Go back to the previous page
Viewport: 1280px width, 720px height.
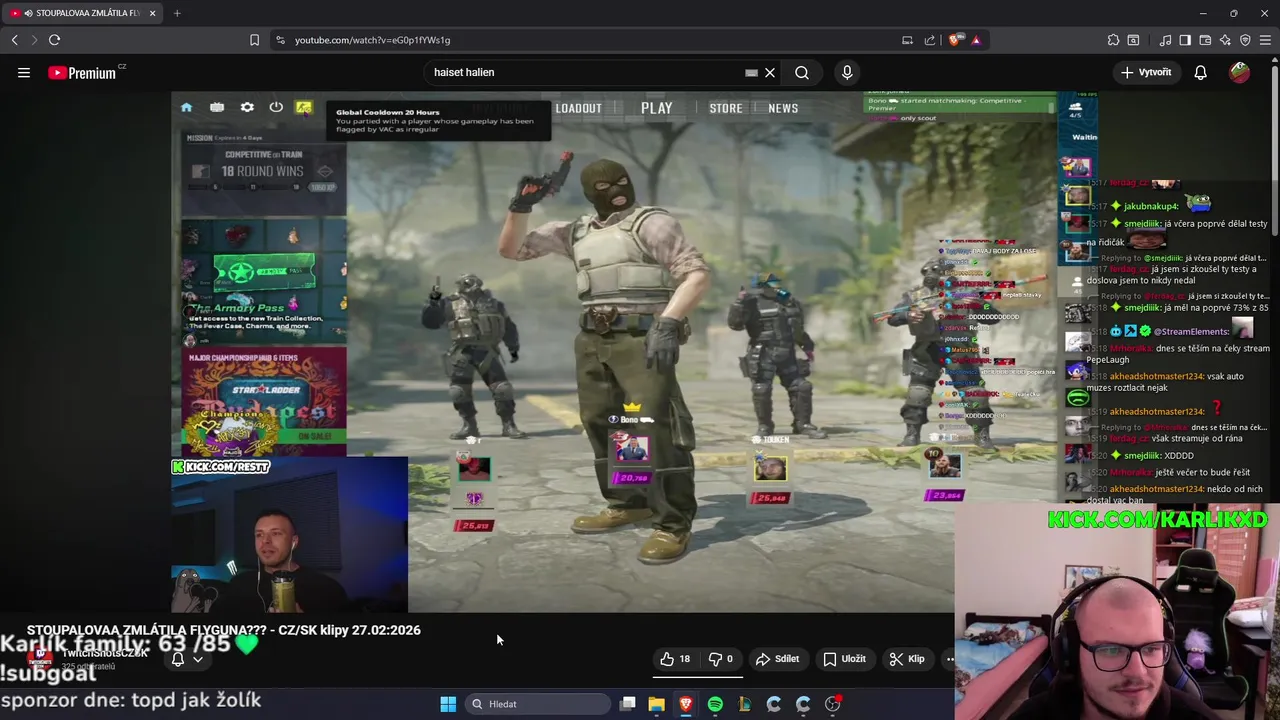click(x=14, y=40)
